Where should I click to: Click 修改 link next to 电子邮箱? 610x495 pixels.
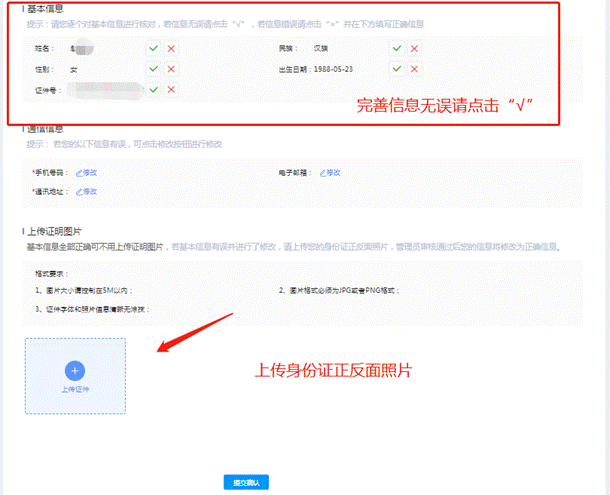coord(330,173)
